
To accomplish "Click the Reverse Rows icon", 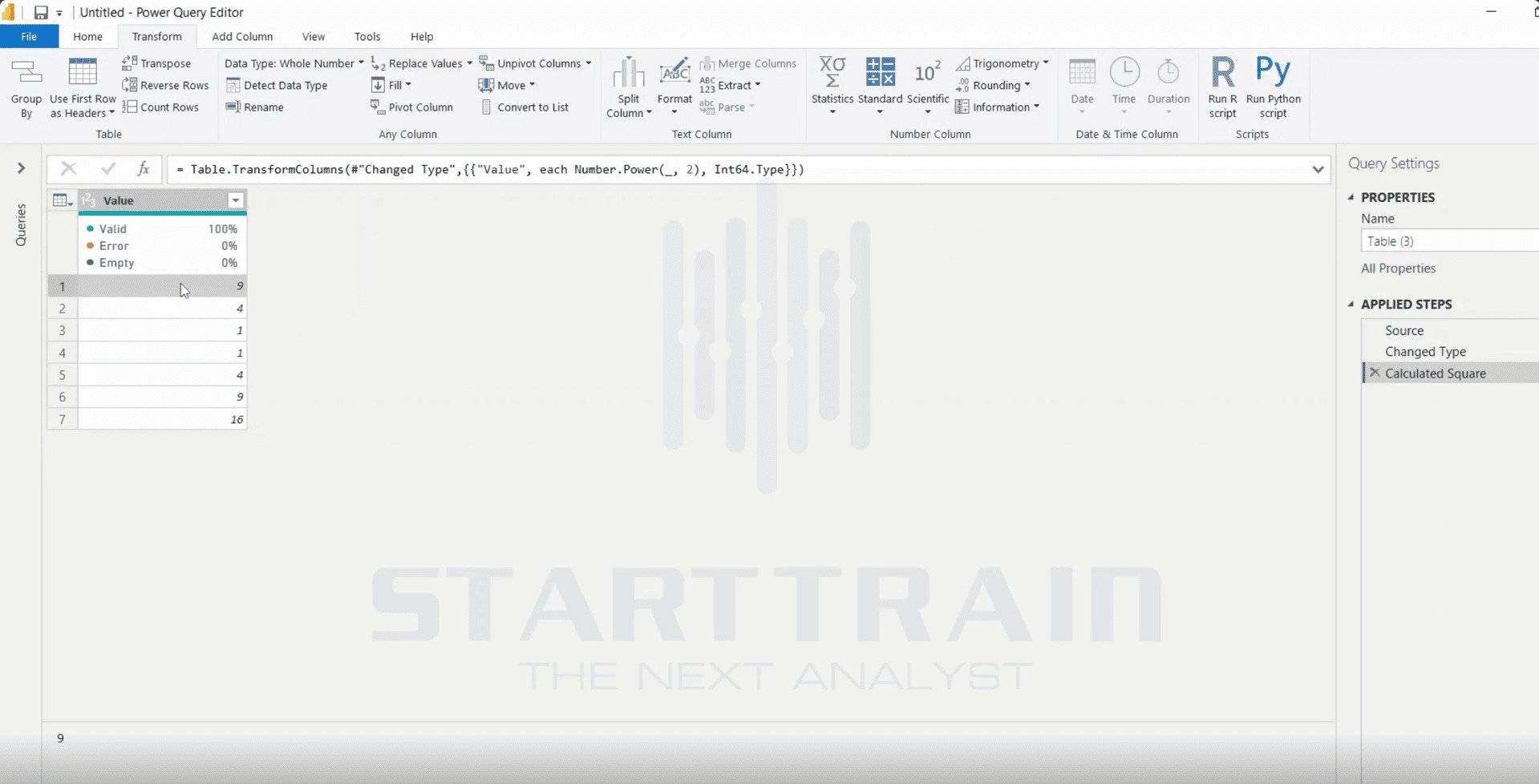I will click(129, 85).
